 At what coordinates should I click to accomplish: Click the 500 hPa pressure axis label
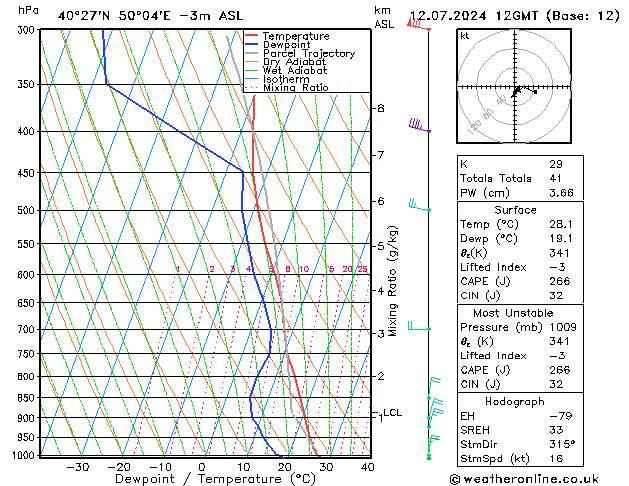coord(26,211)
